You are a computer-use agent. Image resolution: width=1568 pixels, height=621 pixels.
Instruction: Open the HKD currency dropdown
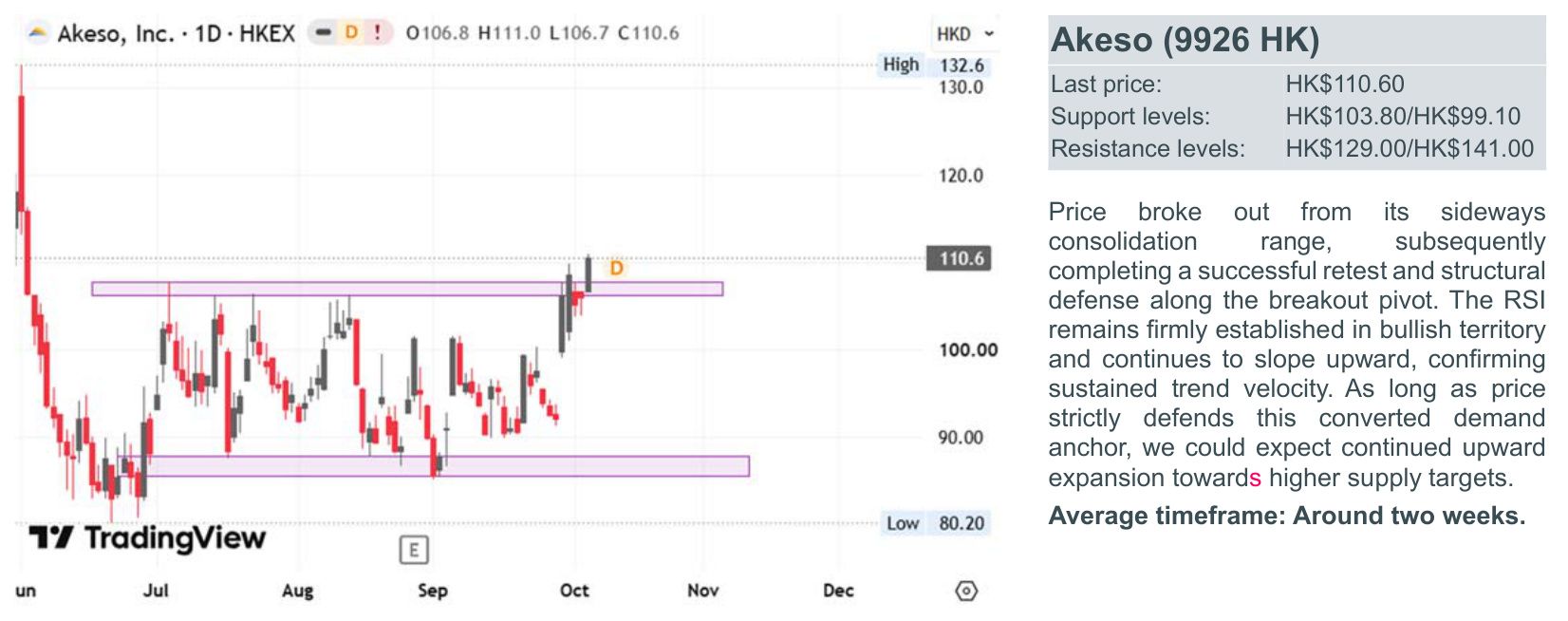[x=965, y=34]
